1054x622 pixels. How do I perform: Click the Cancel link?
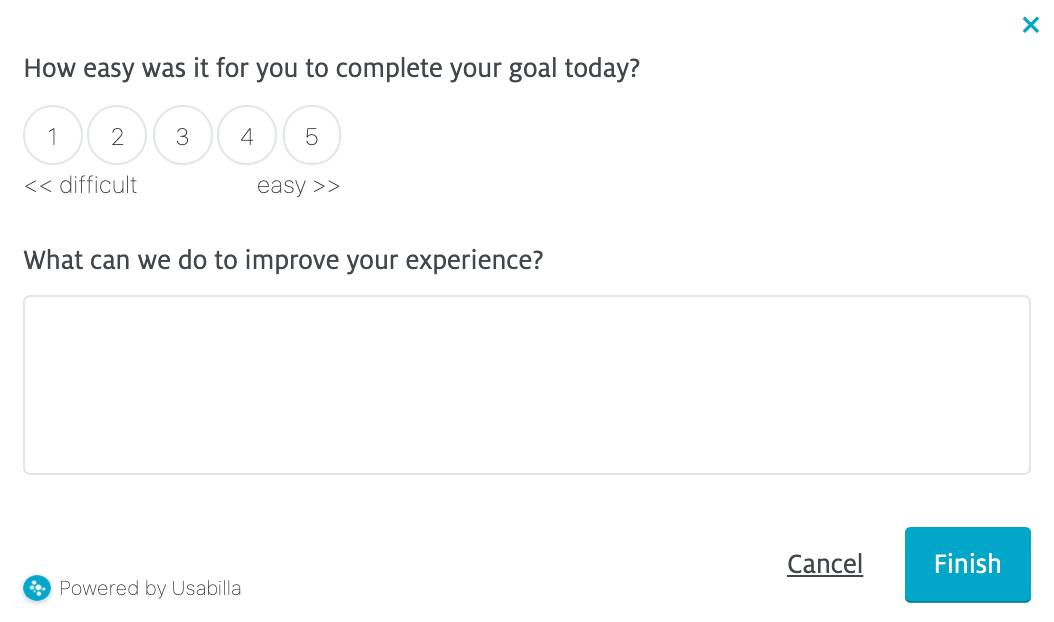pos(824,564)
